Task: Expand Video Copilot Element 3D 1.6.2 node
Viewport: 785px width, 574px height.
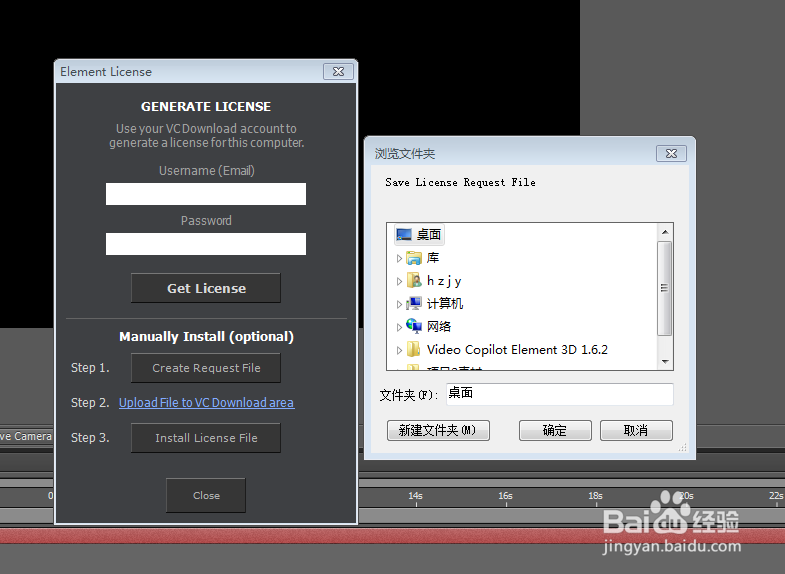Action: click(x=399, y=350)
